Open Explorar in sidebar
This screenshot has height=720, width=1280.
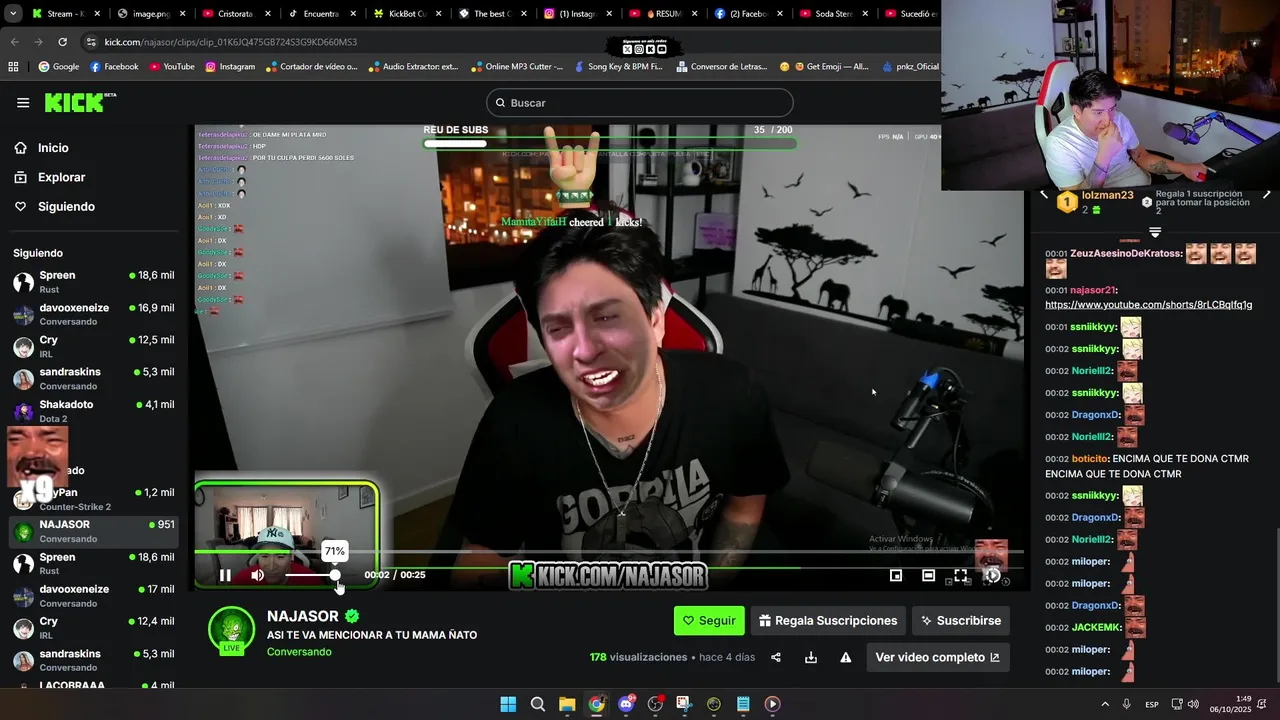(61, 177)
